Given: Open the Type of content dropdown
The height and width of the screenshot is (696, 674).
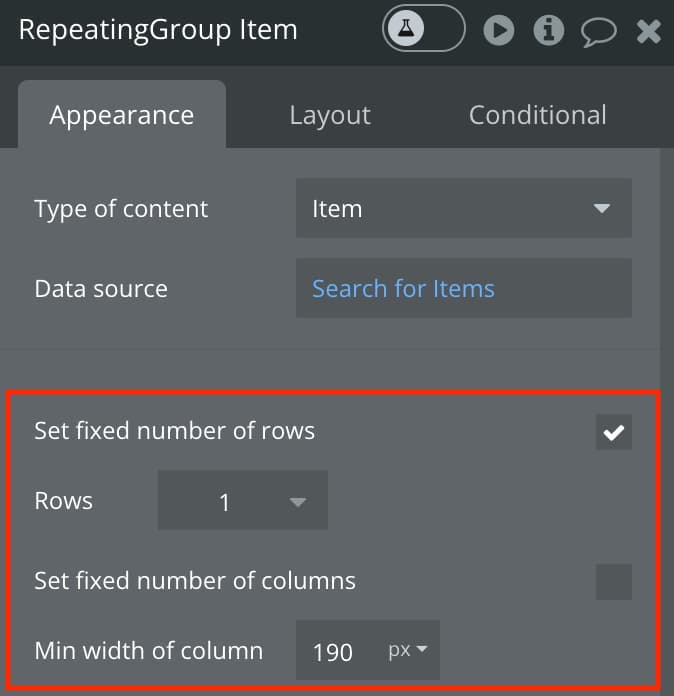Looking at the screenshot, I should click(464, 208).
